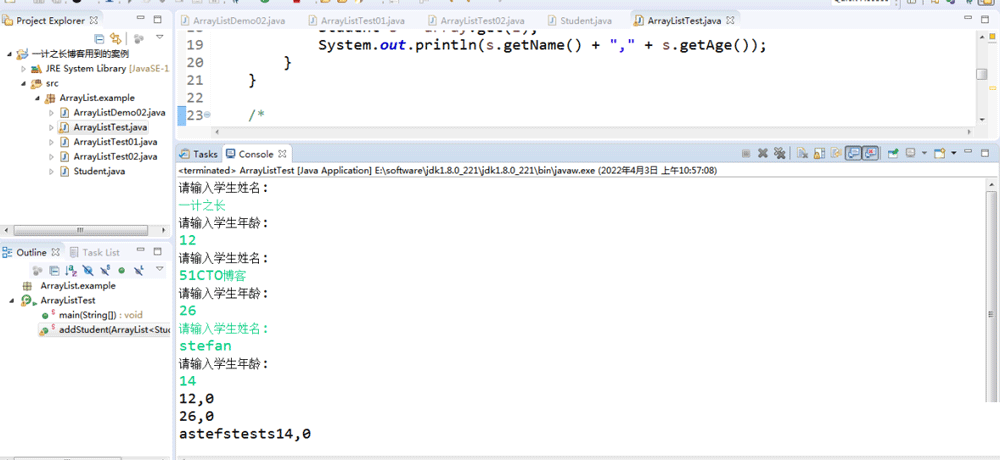Viewport: 1000px width, 460px height.
Task: Open ArrayListTest02.java in Project Explorer
Action: 115,157
